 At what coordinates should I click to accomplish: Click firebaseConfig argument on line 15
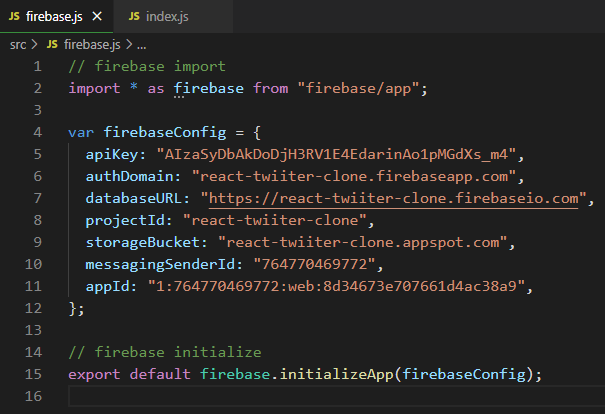pyautogui.click(x=464, y=374)
